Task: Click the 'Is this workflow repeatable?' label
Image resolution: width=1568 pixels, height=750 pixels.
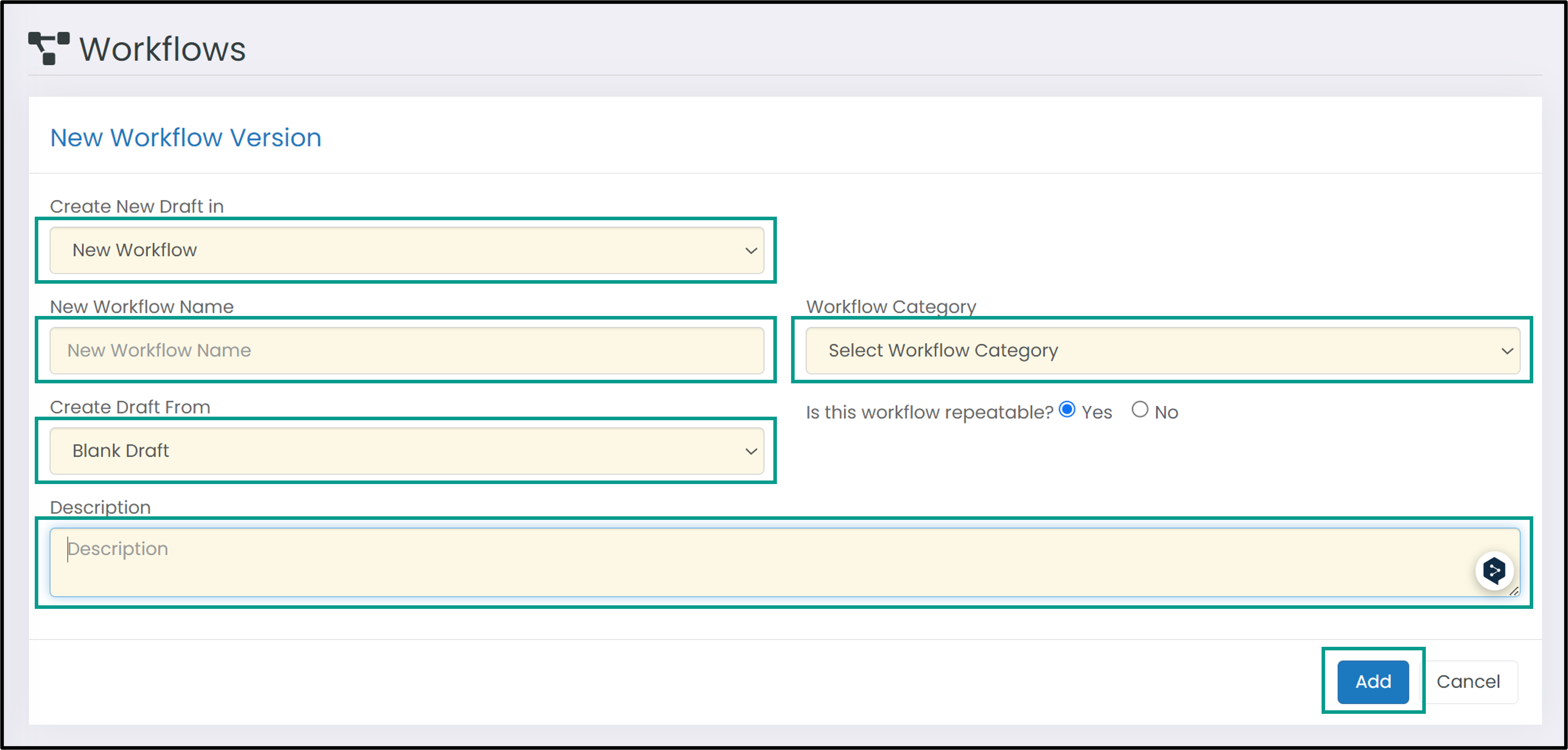Action: pyautogui.click(x=929, y=412)
